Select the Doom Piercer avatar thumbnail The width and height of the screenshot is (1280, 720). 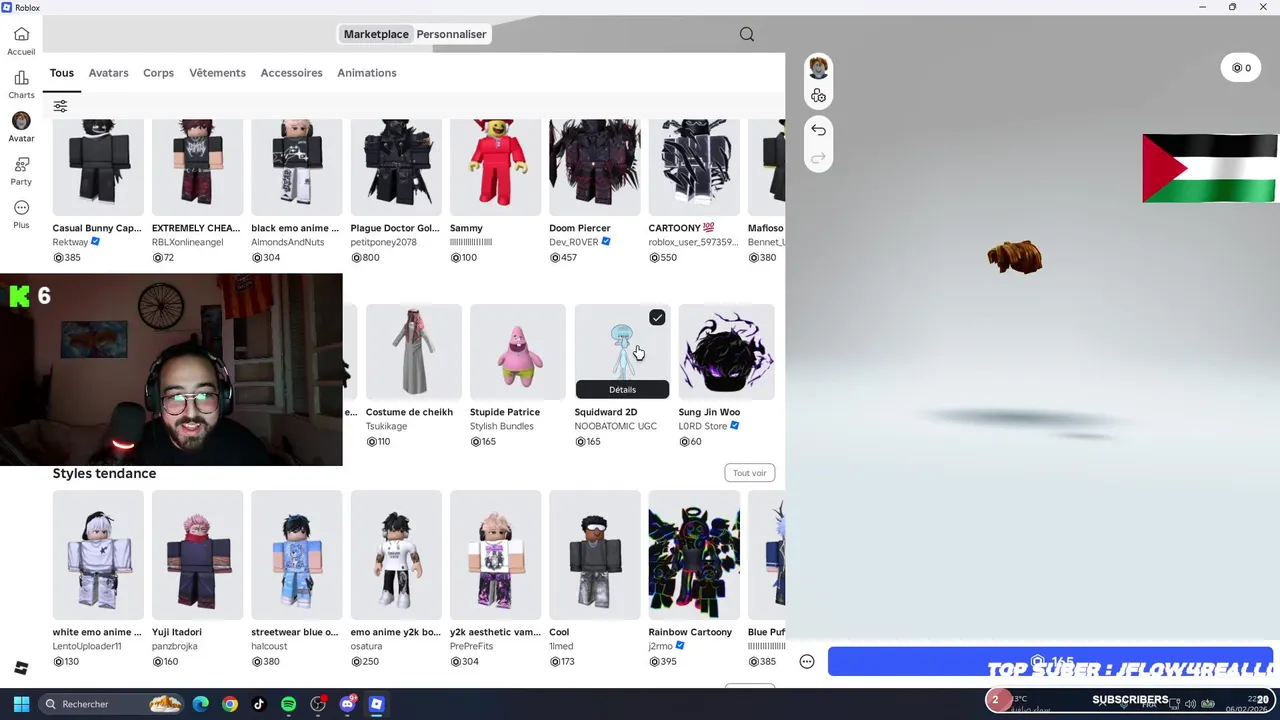(594, 167)
